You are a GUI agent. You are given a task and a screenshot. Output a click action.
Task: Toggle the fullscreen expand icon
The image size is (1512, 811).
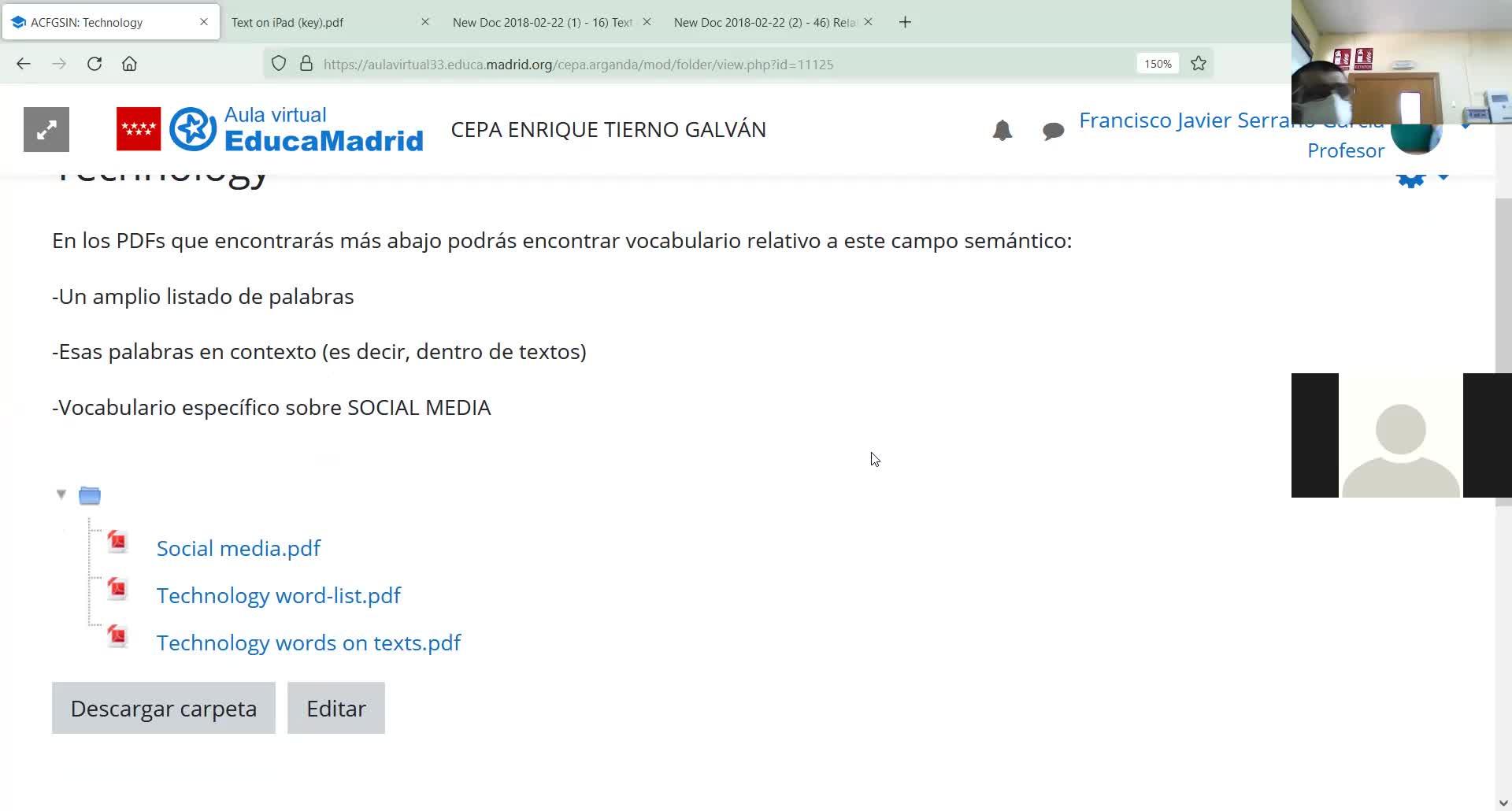tap(46, 129)
